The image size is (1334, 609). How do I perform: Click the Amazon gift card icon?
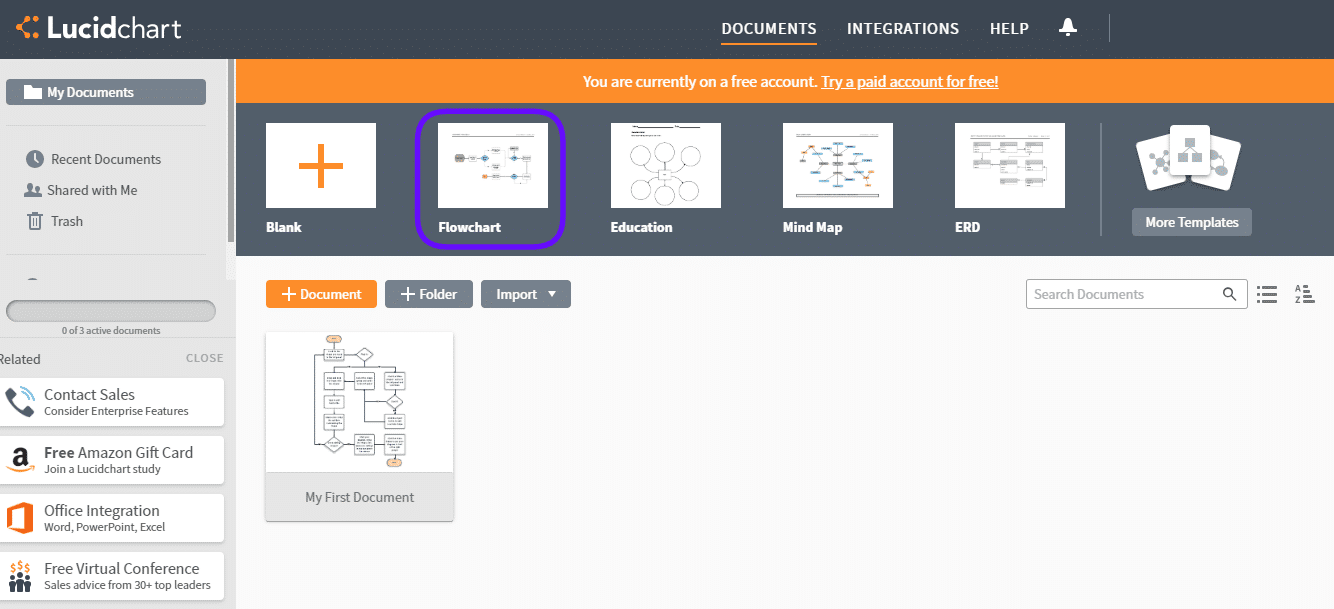tap(23, 459)
